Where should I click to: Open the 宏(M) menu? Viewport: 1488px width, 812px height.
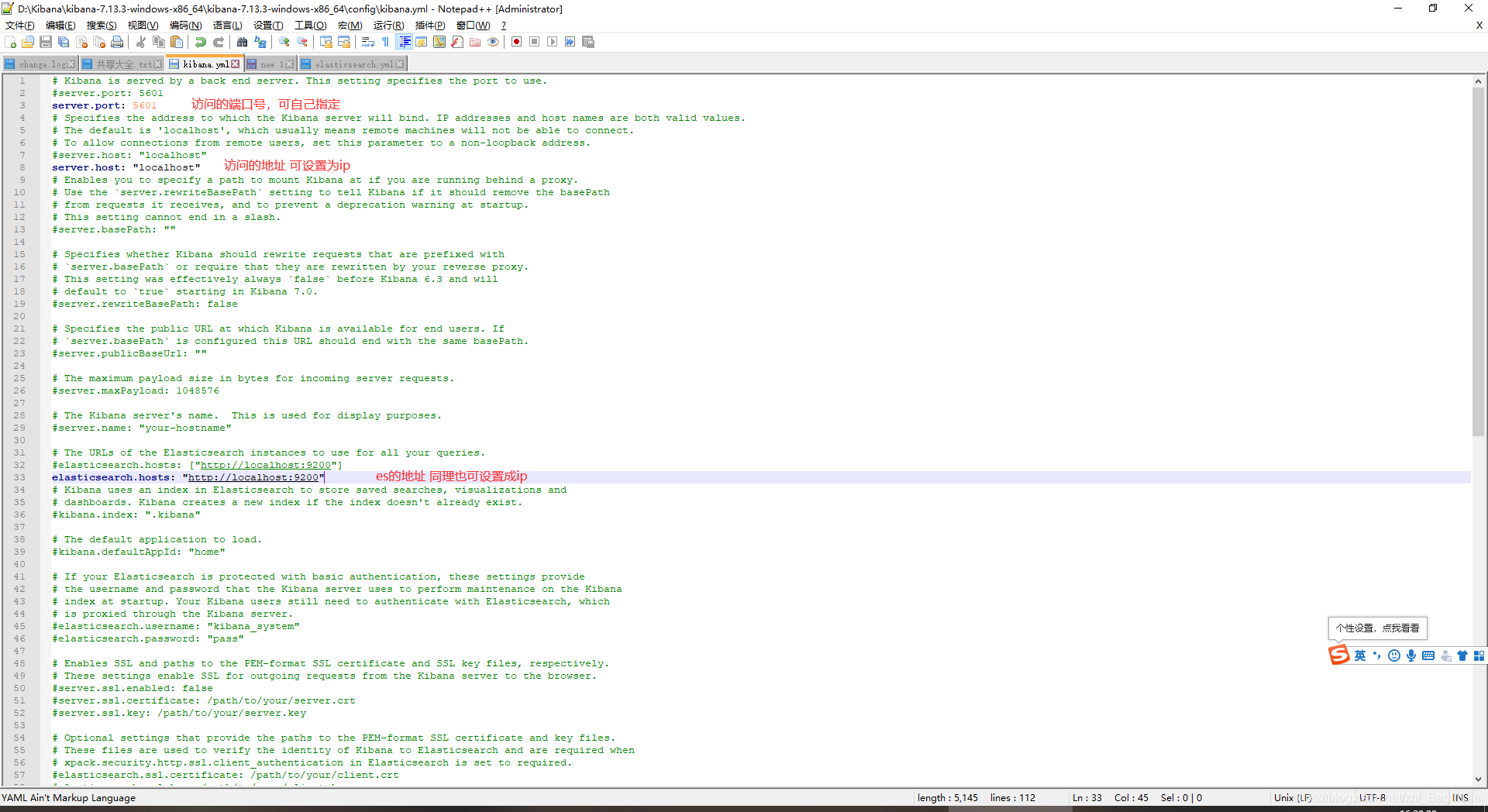click(x=350, y=26)
